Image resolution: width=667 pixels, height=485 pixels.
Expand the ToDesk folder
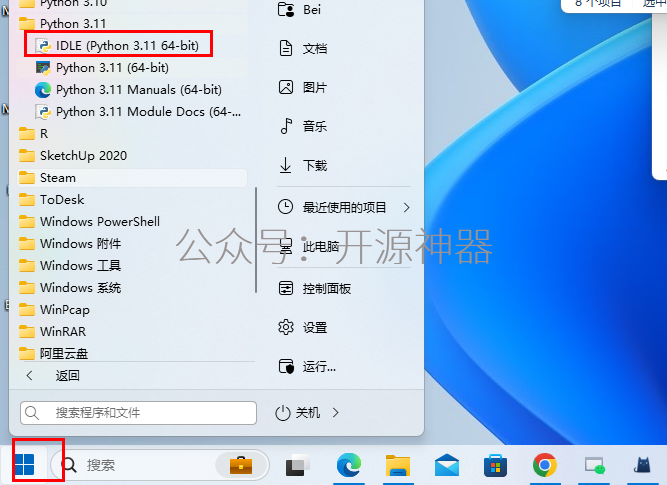[x=51, y=200]
